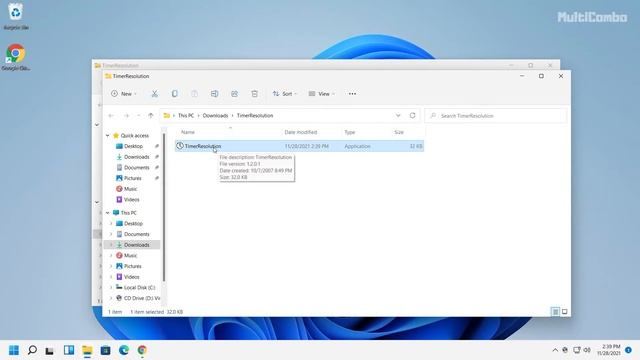
Task: Go up one folder level
Action: [151, 116]
